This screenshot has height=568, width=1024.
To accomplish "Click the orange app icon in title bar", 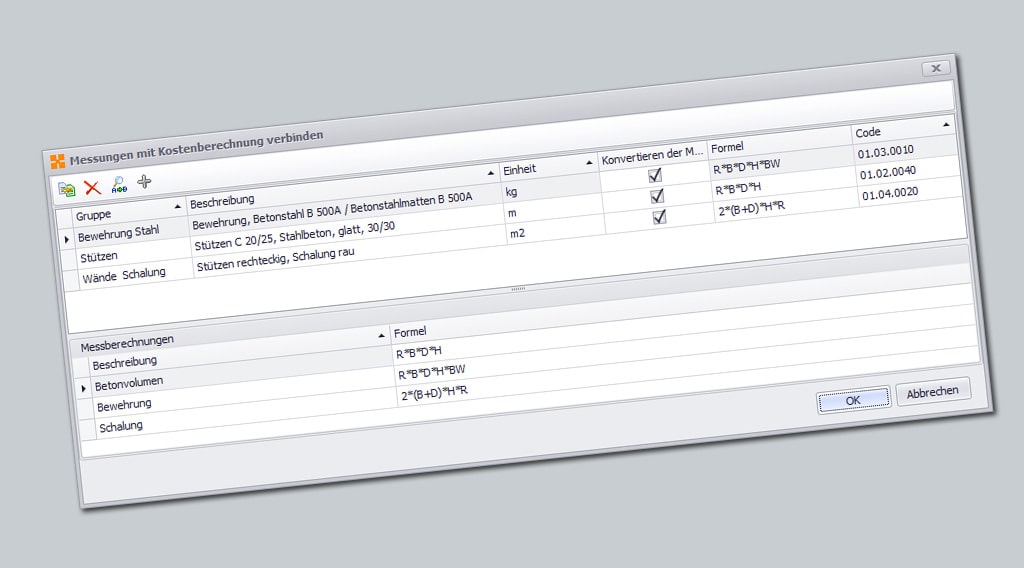I will point(58,160).
